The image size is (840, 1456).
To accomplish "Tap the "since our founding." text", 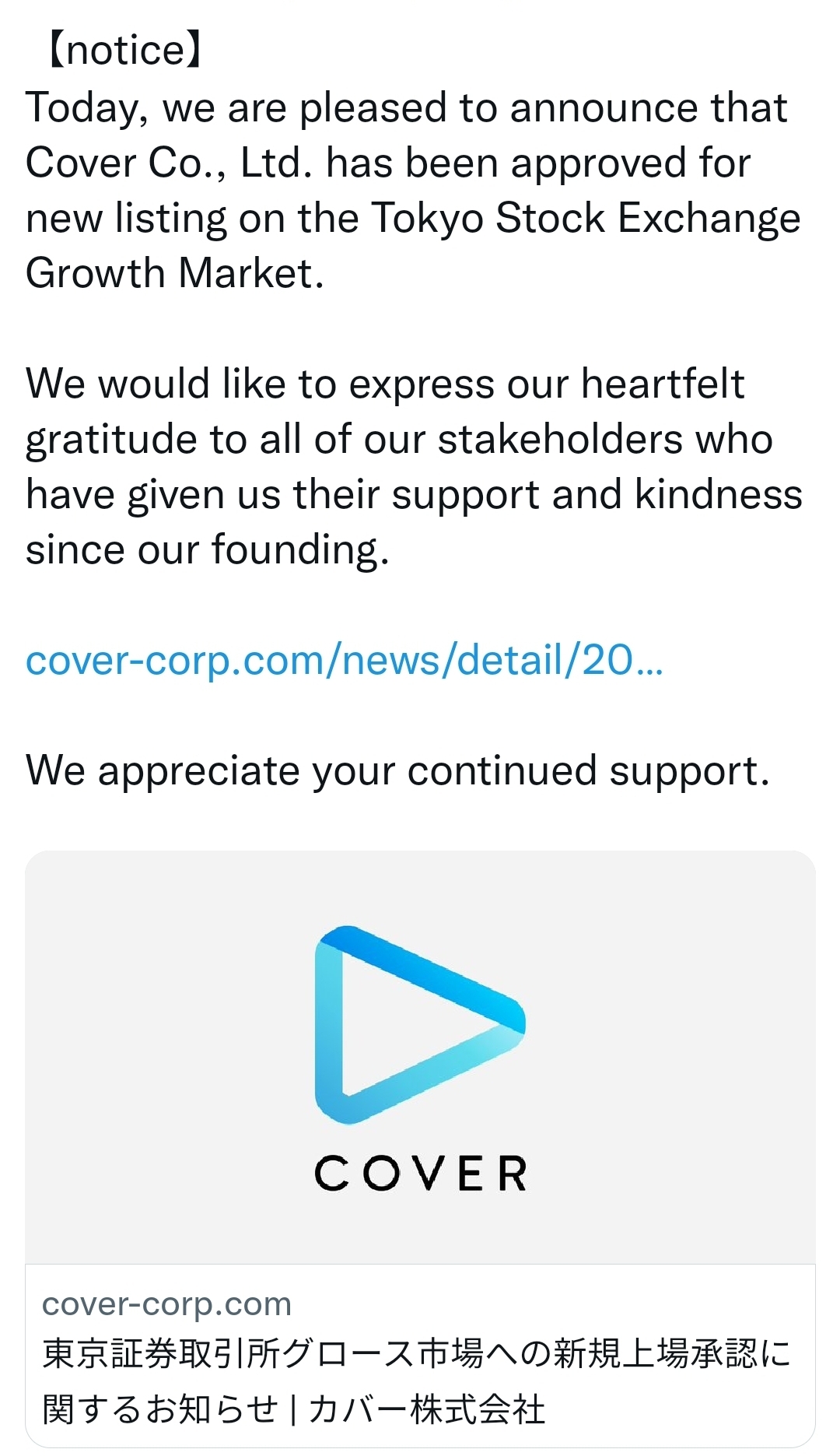I will coord(207,549).
